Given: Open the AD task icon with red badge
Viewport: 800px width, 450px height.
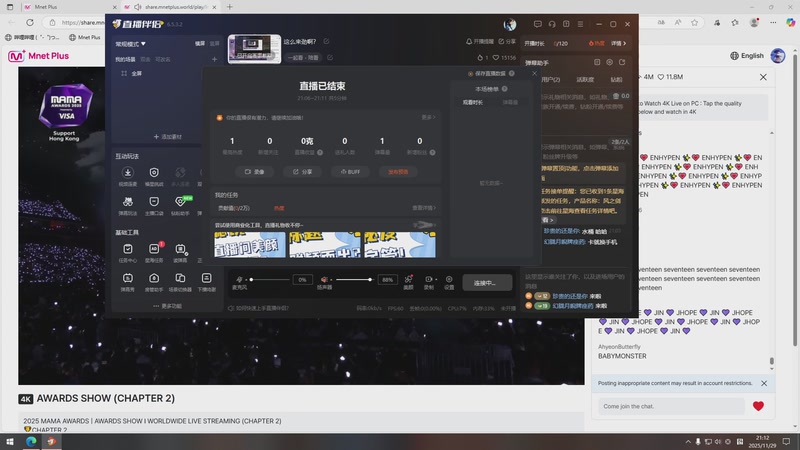Looking at the screenshot, I should tap(154, 249).
